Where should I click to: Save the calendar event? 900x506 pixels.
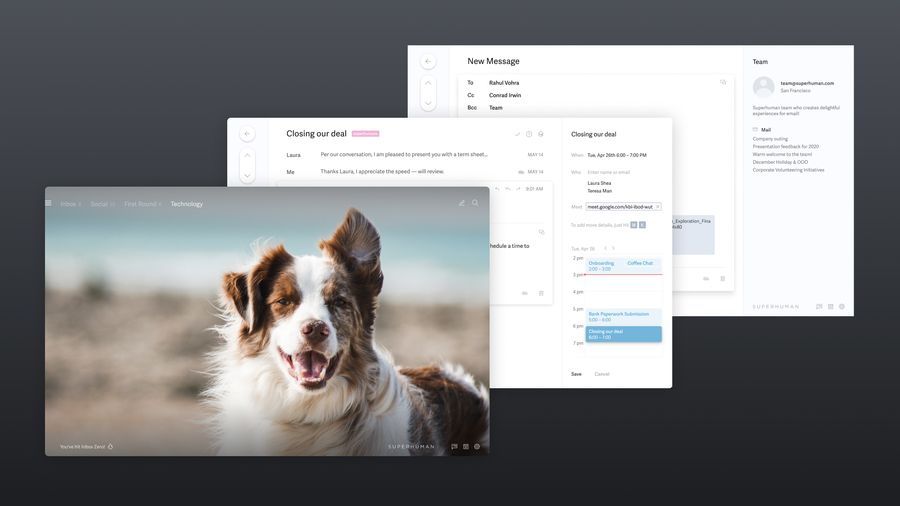click(576, 374)
